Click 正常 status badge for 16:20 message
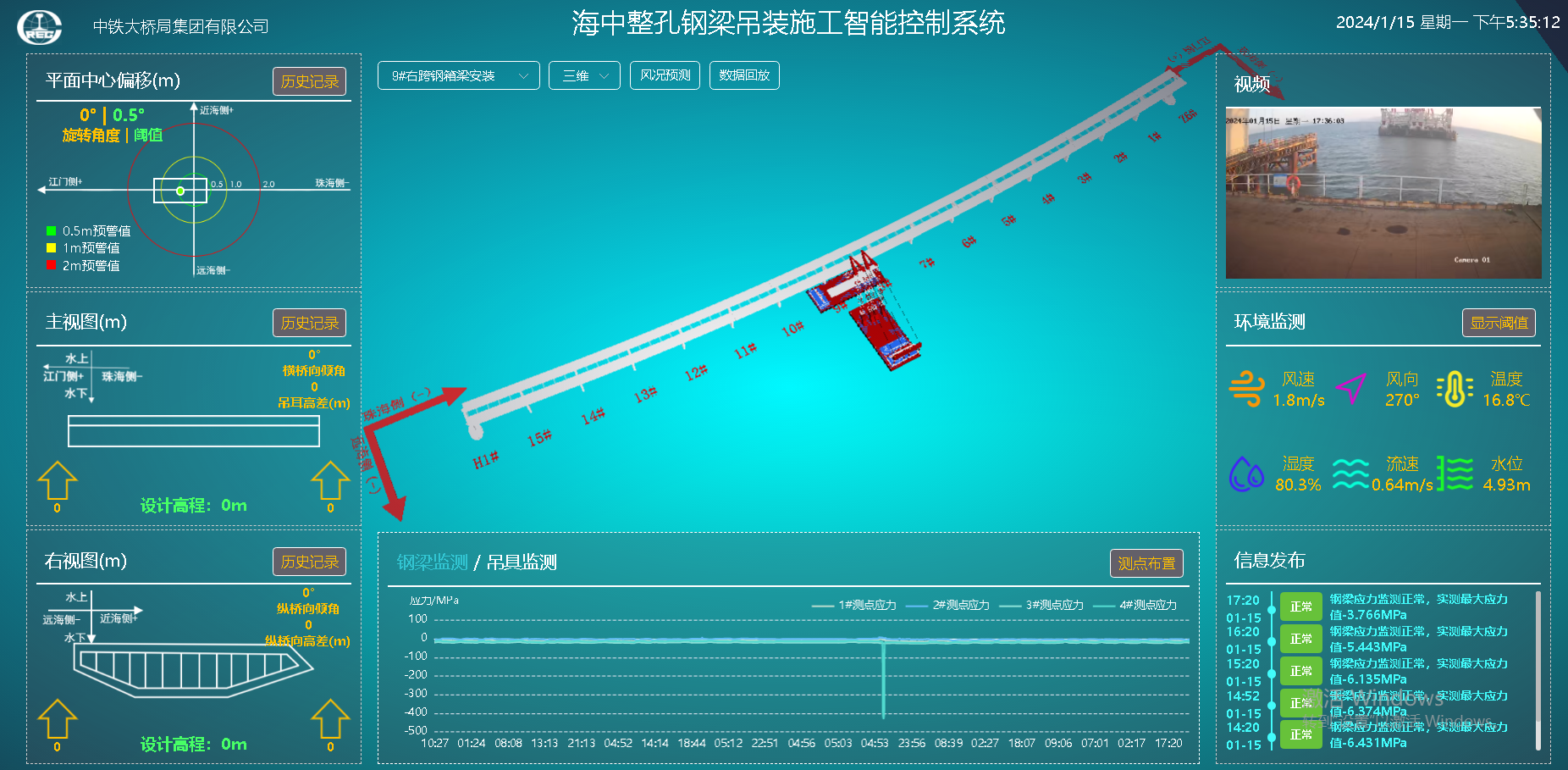 pos(1300,639)
